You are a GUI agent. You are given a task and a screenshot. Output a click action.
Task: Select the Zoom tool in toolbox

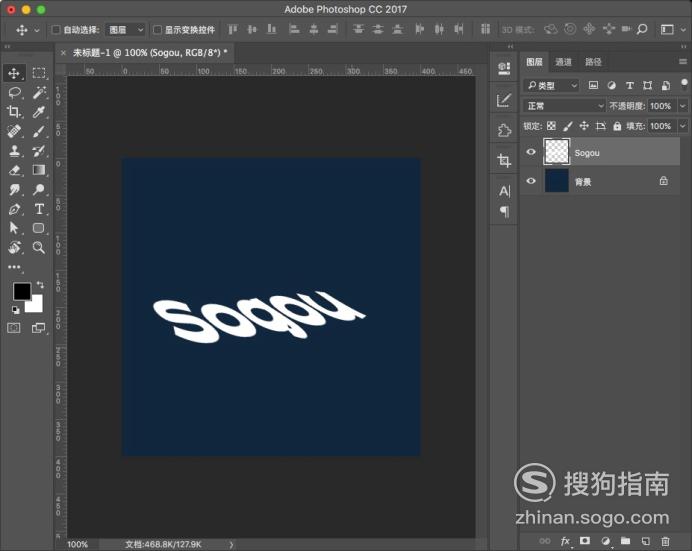point(39,247)
